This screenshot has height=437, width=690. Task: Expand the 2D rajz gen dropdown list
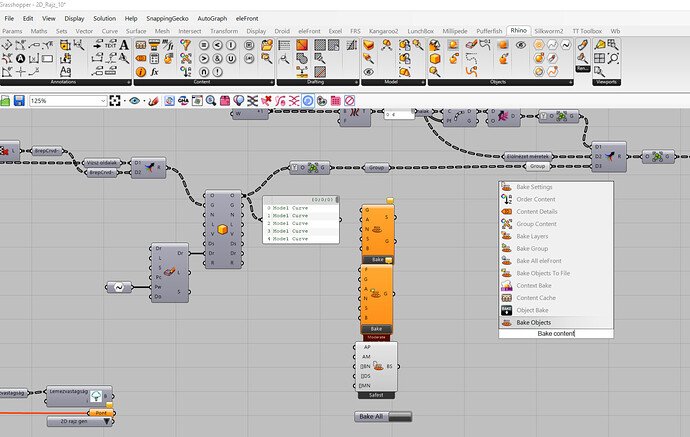pos(108,421)
